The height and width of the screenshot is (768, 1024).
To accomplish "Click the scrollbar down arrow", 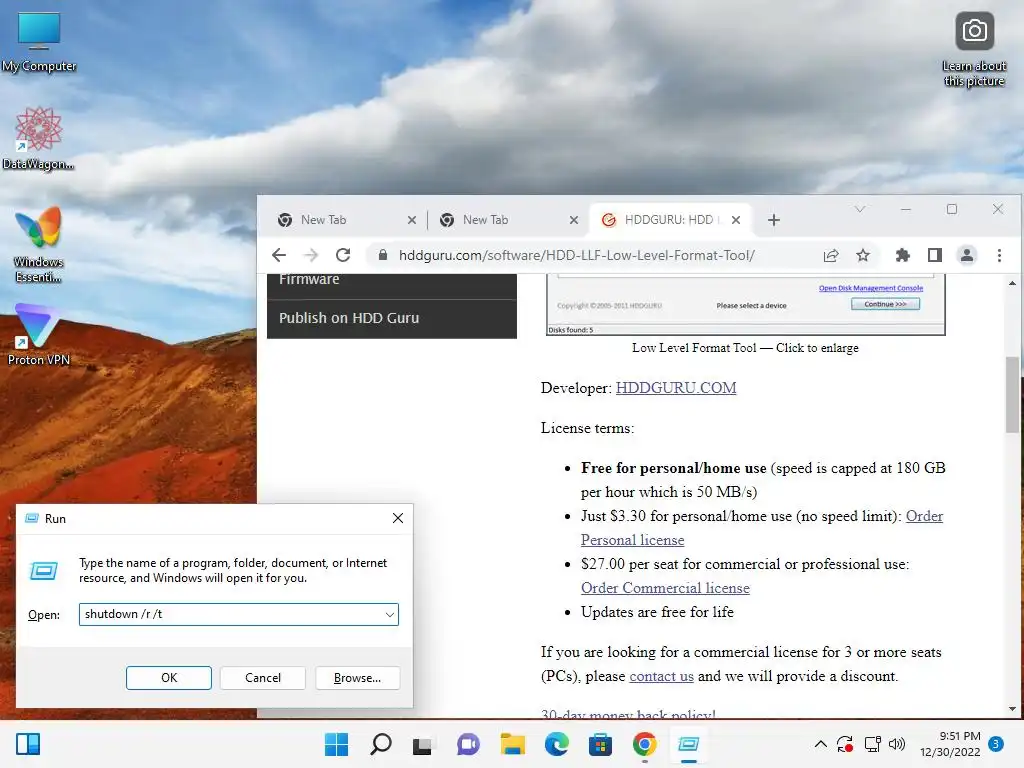I will pyautogui.click(x=1012, y=709).
